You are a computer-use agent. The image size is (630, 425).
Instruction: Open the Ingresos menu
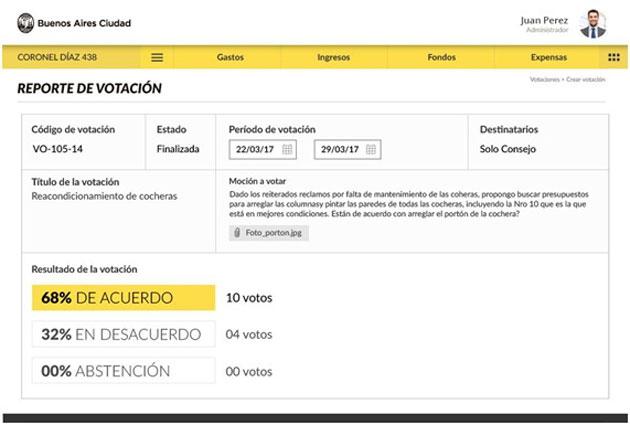[x=333, y=58]
